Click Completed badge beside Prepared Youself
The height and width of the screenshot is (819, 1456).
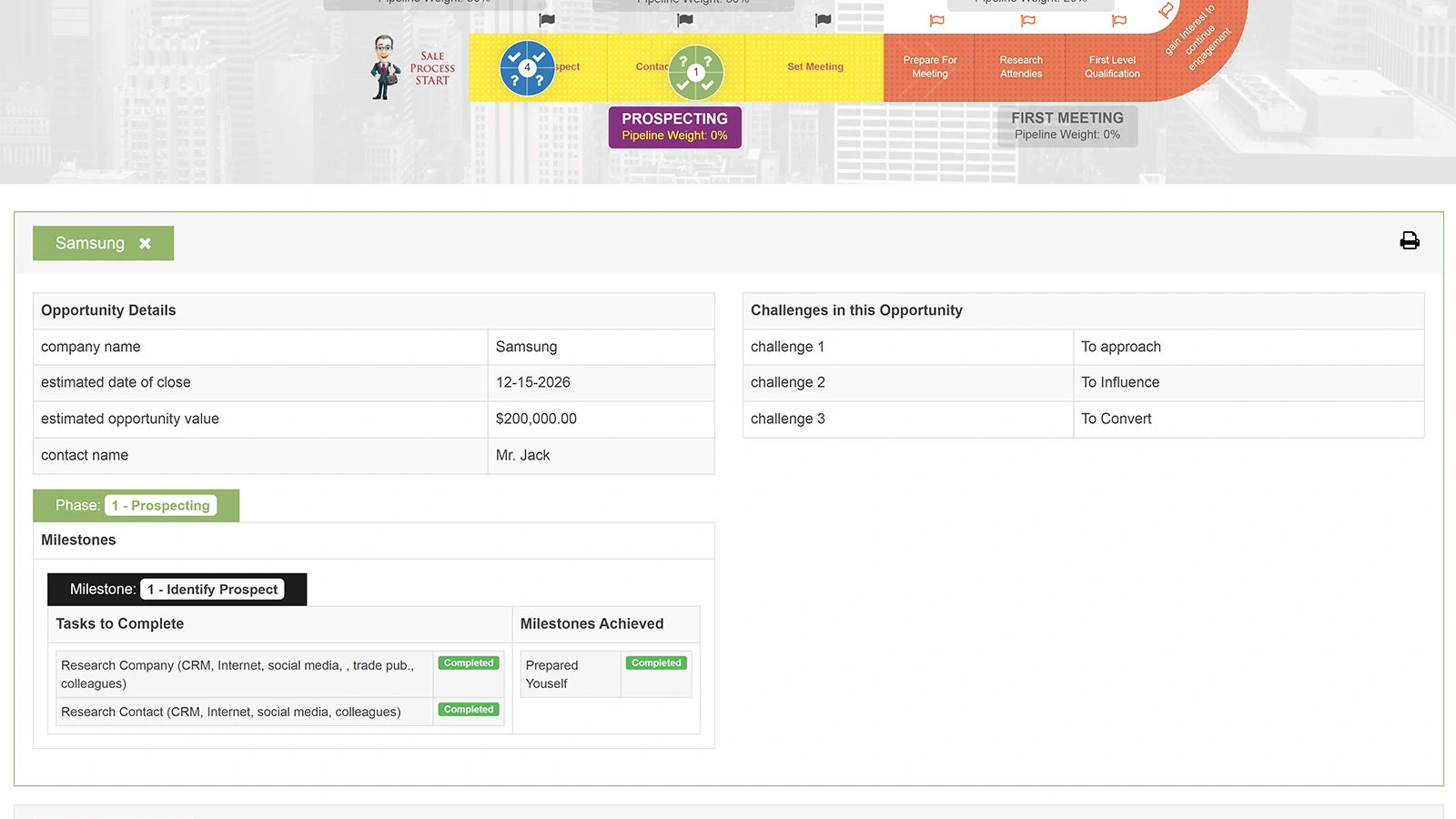[656, 663]
